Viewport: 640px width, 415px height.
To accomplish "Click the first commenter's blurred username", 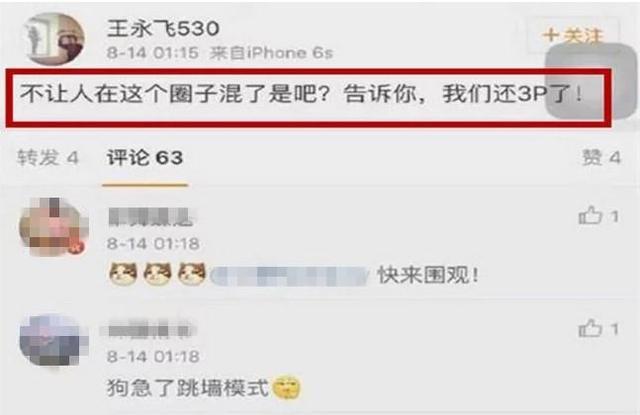I will click(152, 217).
